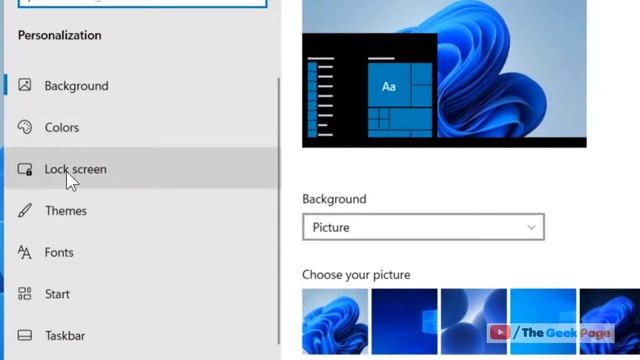Go to Lock screen settings
Image resolution: width=640 pixels, height=360 pixels.
[x=142, y=169]
